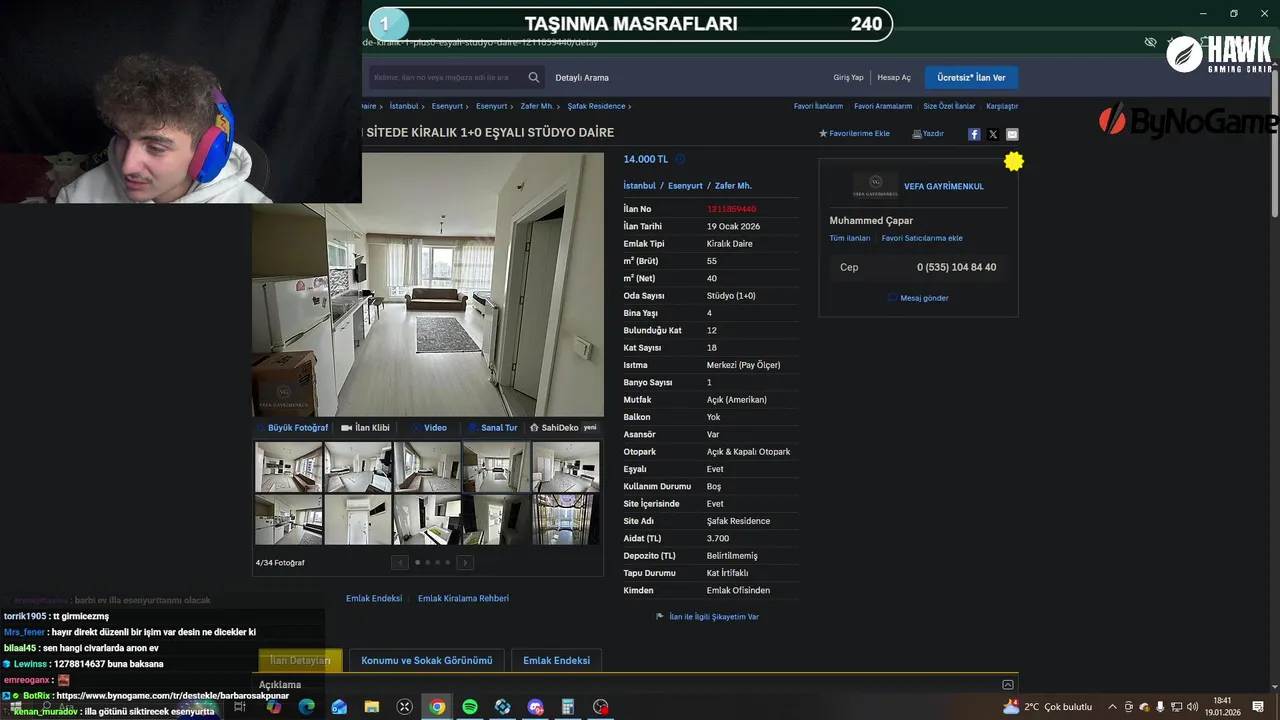The width and height of the screenshot is (1280, 720).
Task: Click Ücretsiz İlan Ver button
Action: [x=971, y=77]
